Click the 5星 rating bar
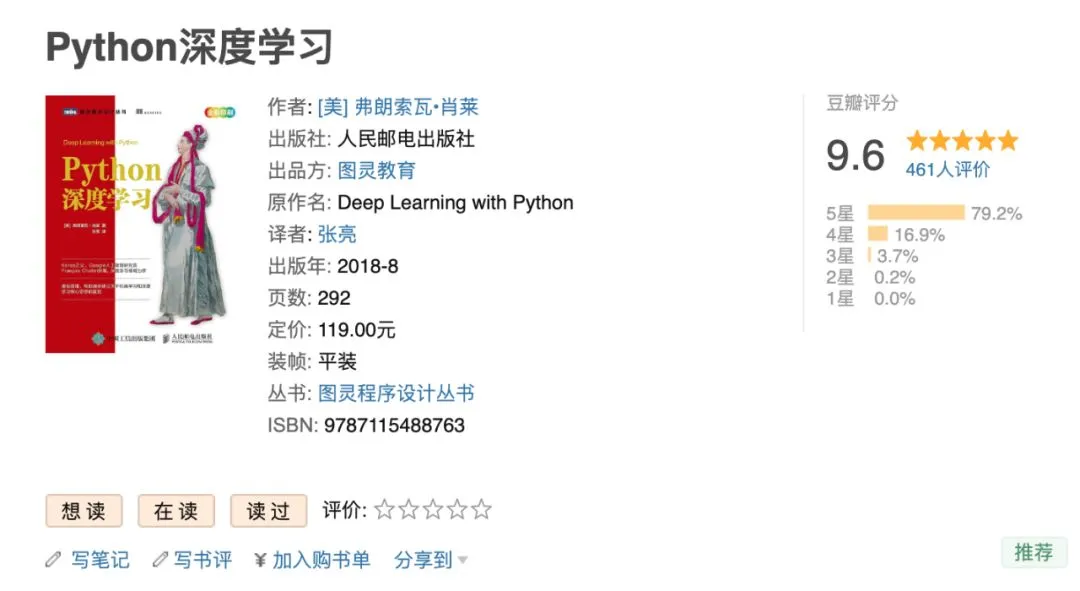The image size is (1080, 591). tap(916, 212)
